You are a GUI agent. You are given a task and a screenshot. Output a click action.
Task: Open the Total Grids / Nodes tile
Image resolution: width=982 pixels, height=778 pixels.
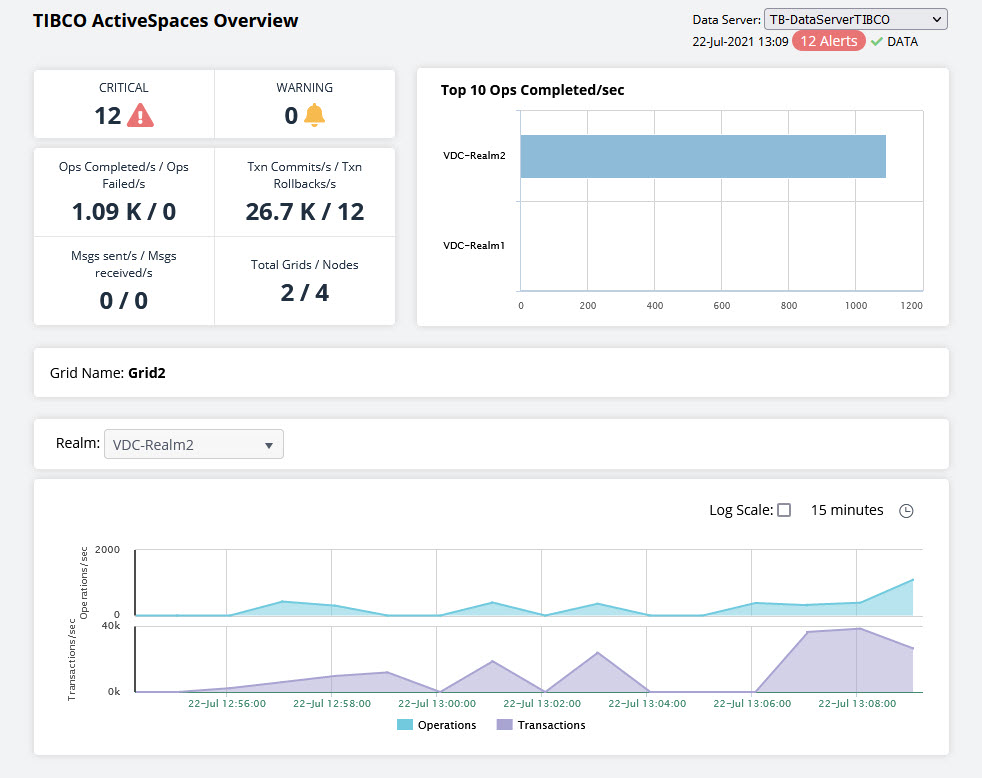point(305,281)
